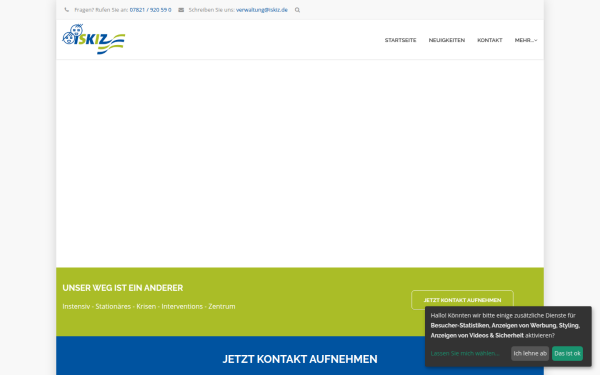
Task: Click the phone handset icon
Action: (67, 10)
